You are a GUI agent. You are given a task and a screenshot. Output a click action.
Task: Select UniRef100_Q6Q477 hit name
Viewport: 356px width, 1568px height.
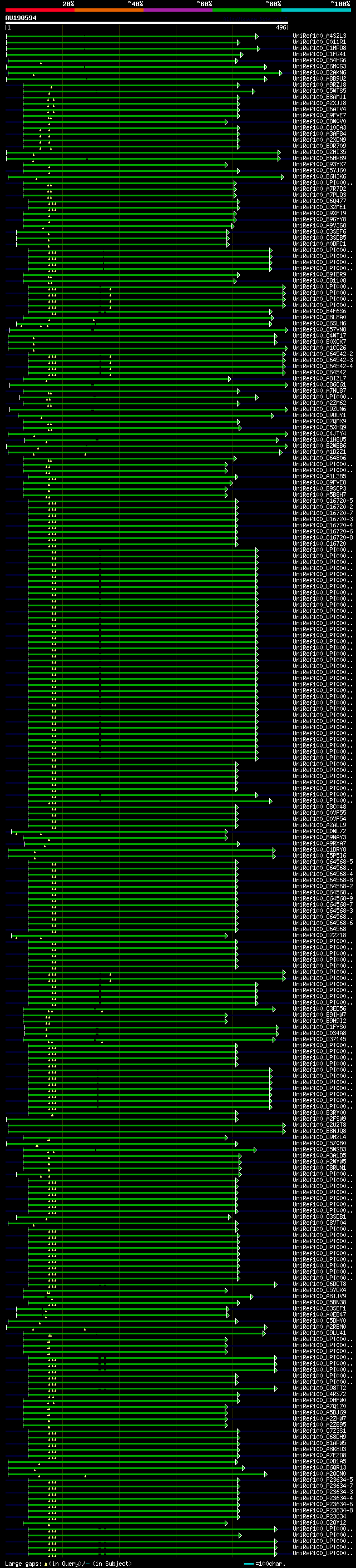click(x=319, y=201)
